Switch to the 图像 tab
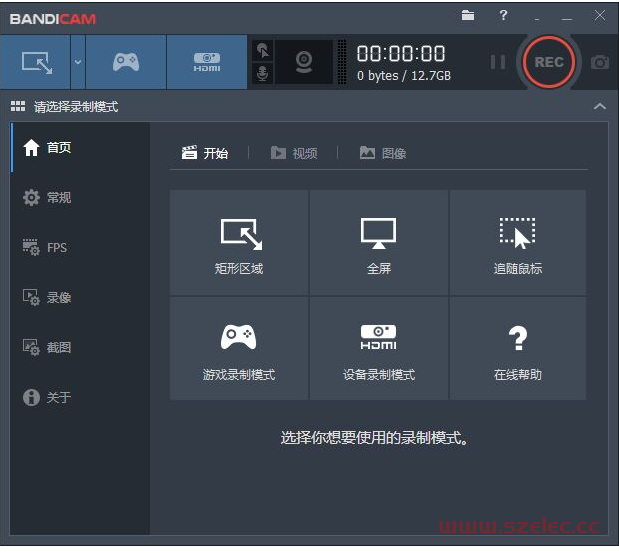This screenshot has width=619, height=553. 383,153
